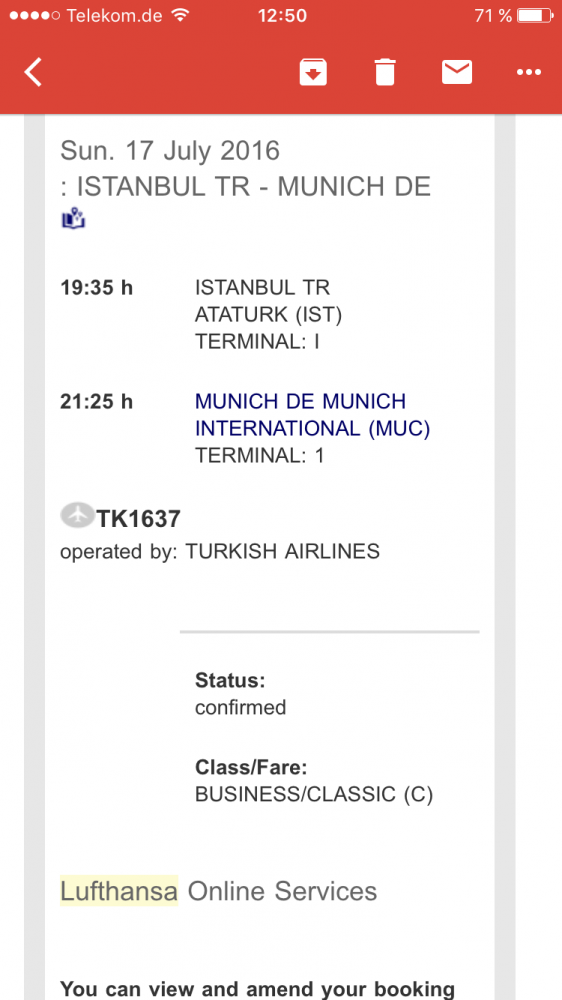
Task: Mark as unread with the envelope icon
Action: 457,72
